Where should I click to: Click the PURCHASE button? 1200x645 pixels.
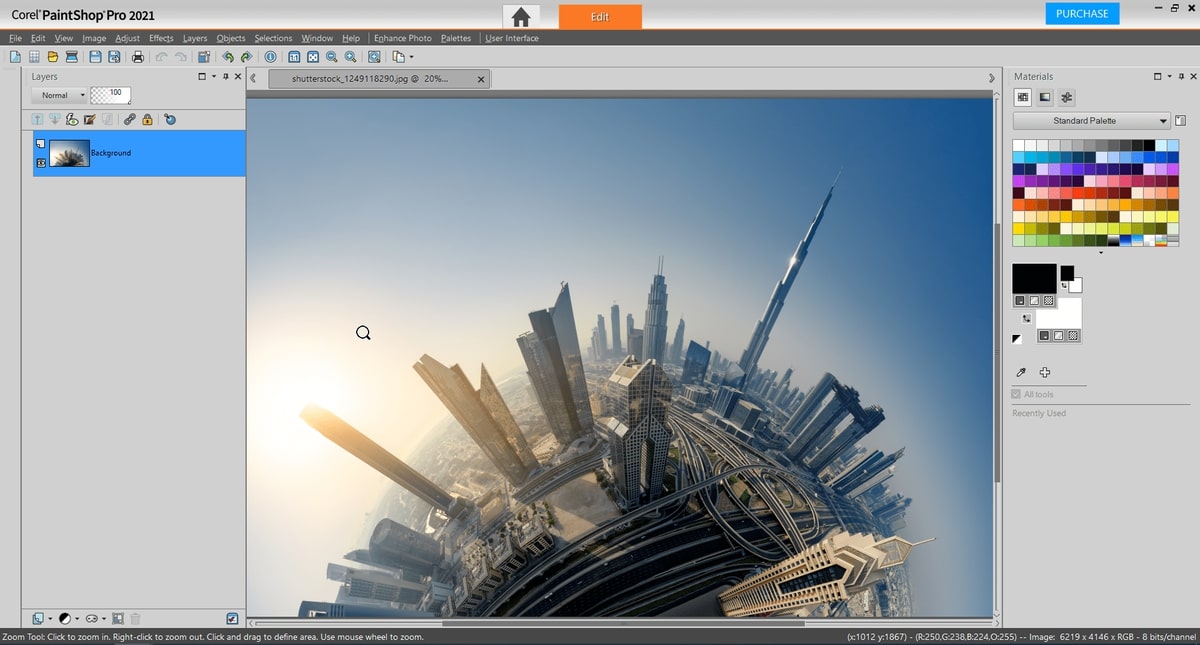click(1081, 14)
